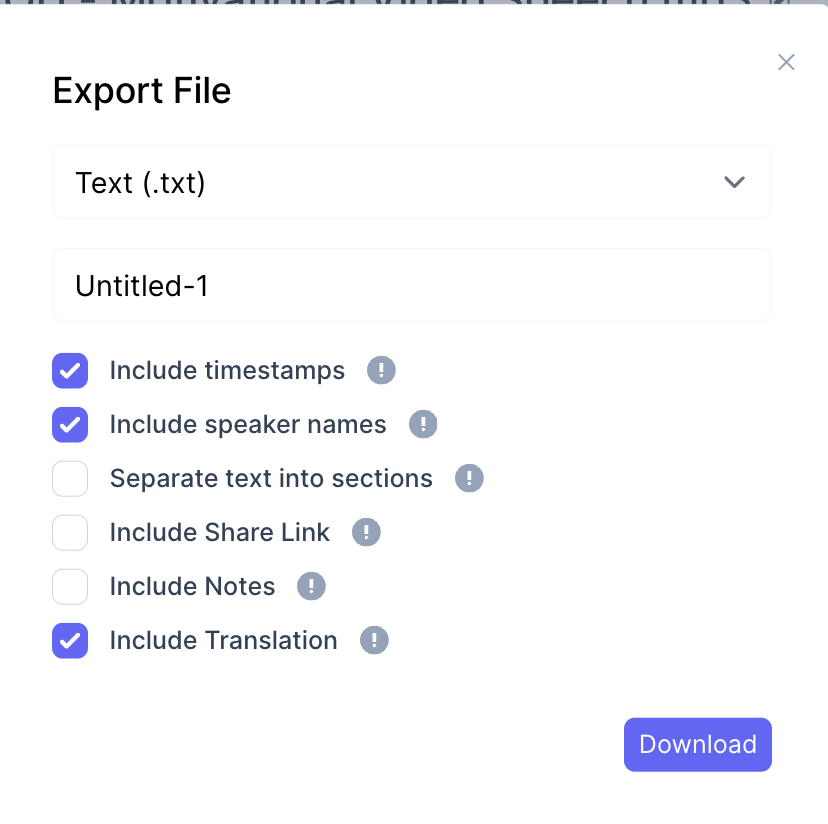Enable Separate text into sections

pyautogui.click(x=70, y=479)
